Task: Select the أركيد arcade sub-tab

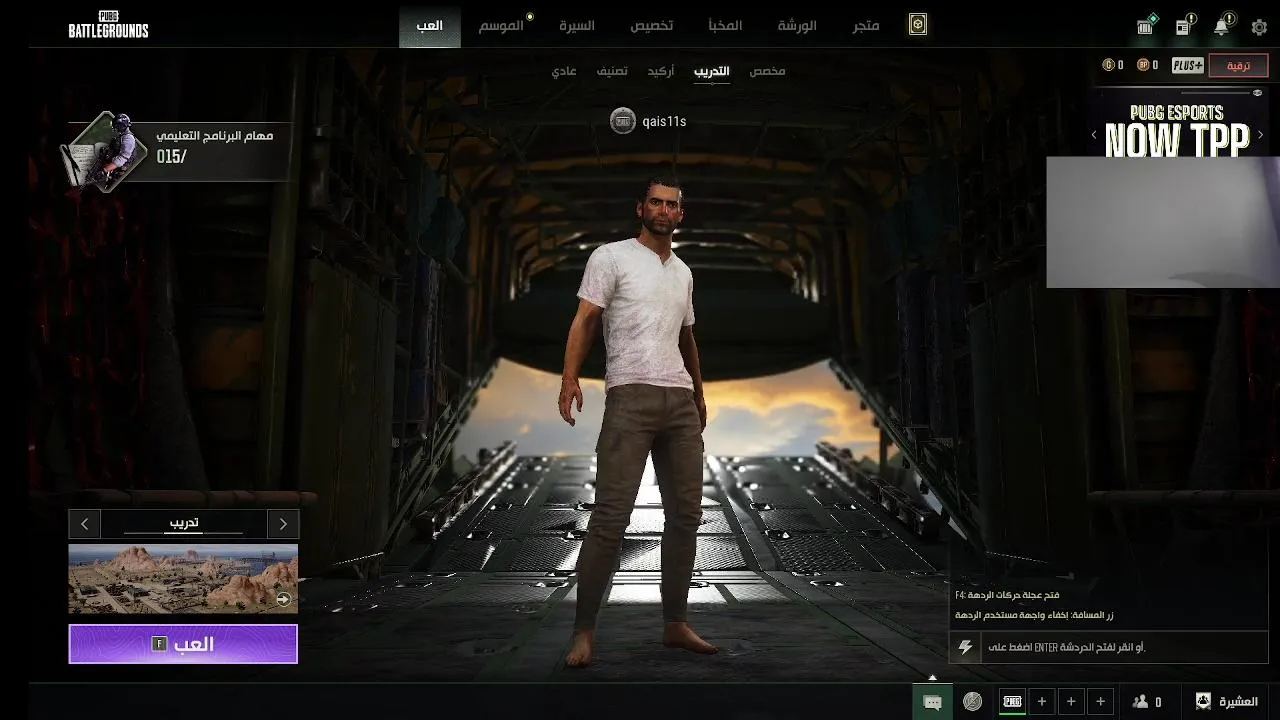Action: [x=660, y=71]
